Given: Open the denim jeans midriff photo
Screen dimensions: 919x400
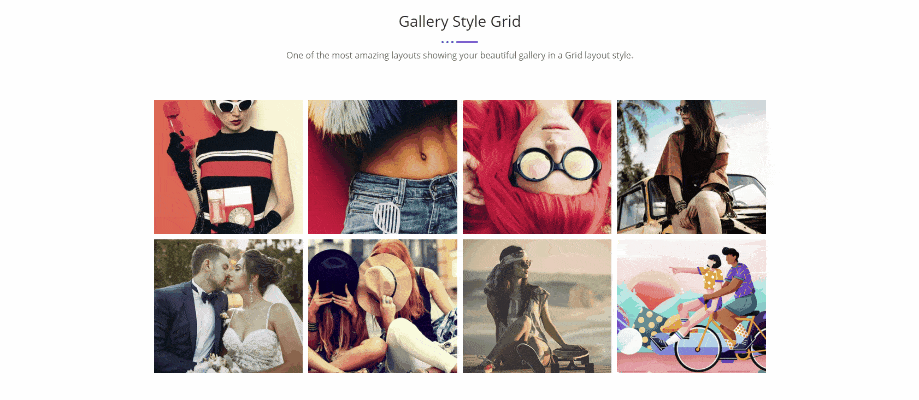Looking at the screenshot, I should [382, 167].
